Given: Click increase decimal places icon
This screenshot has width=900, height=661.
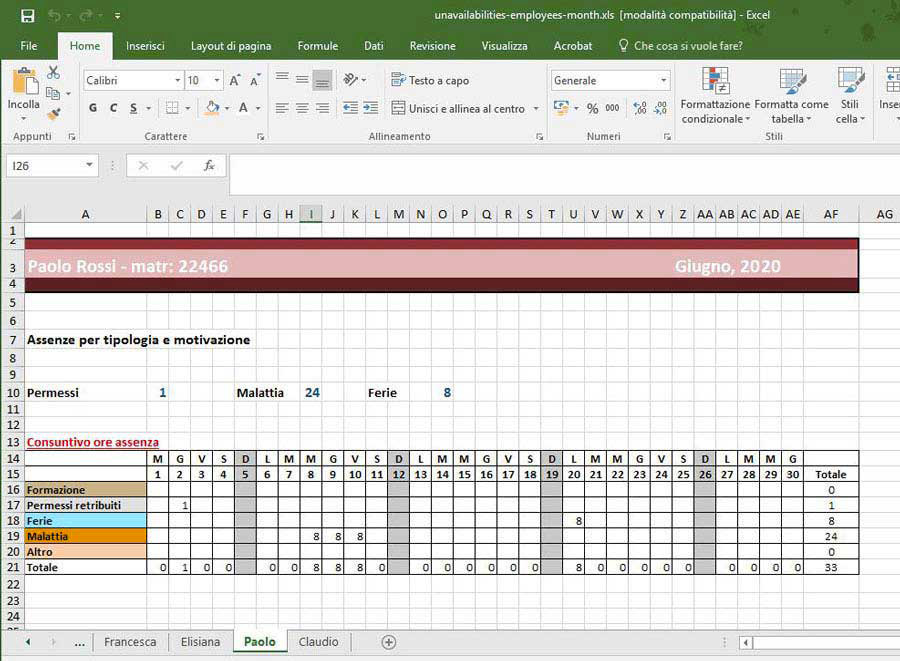Looking at the screenshot, I should (x=640, y=108).
